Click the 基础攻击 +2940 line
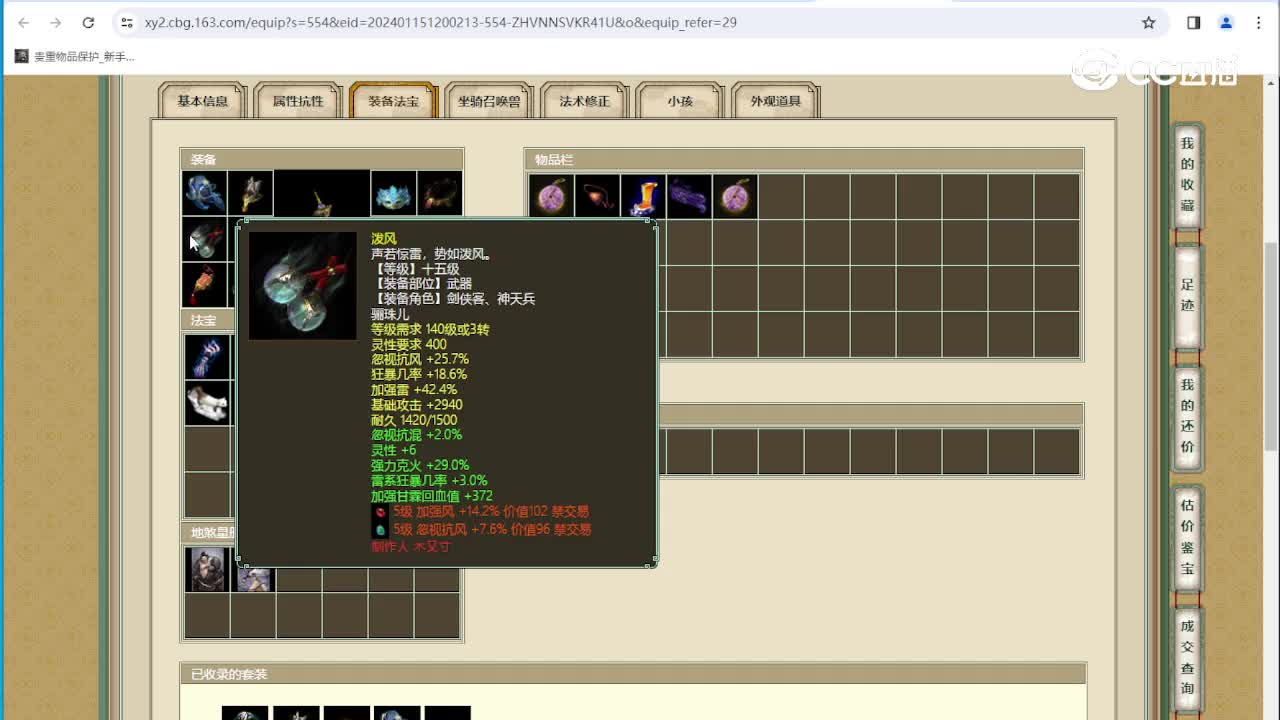 [417, 405]
